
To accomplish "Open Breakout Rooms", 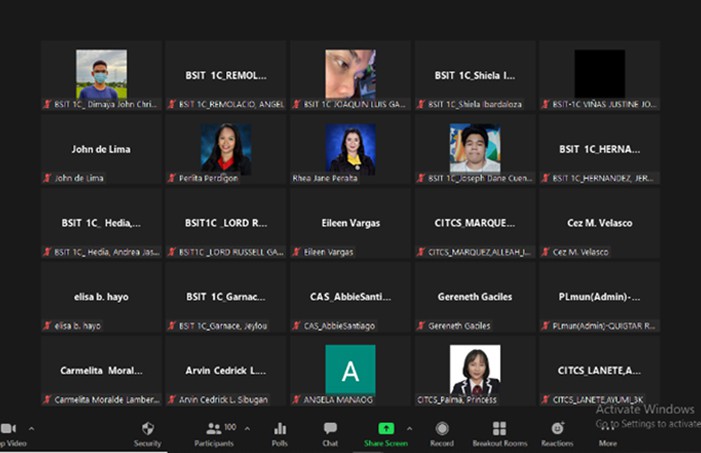I will 499,432.
